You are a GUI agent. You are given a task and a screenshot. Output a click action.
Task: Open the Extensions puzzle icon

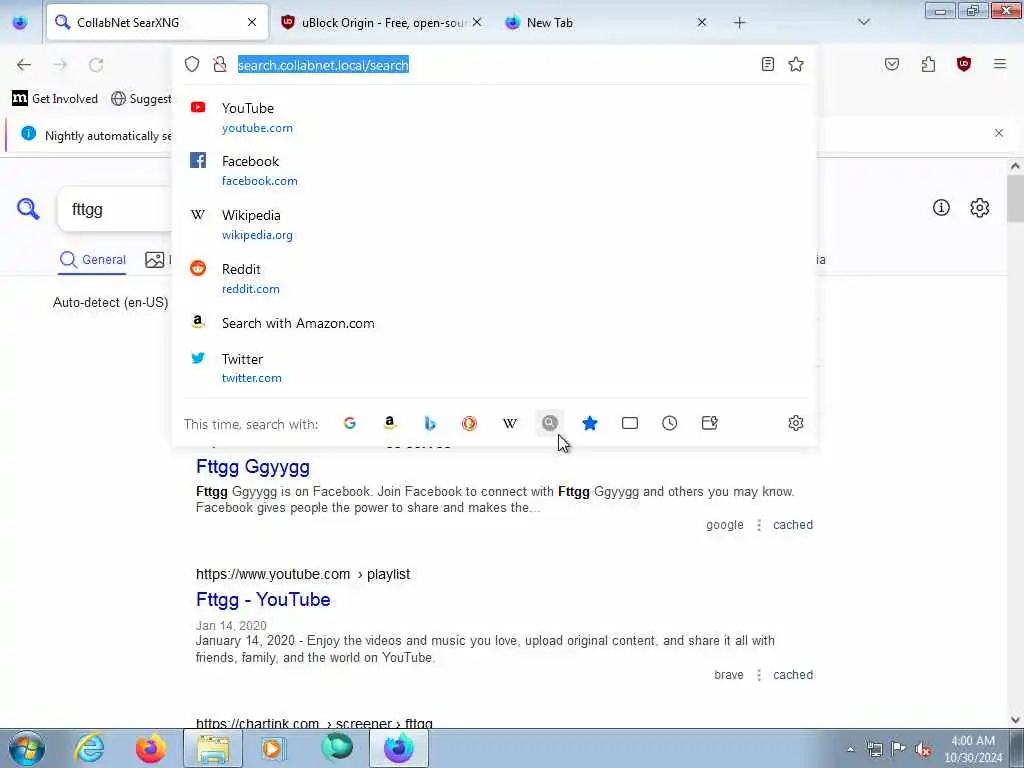928,64
